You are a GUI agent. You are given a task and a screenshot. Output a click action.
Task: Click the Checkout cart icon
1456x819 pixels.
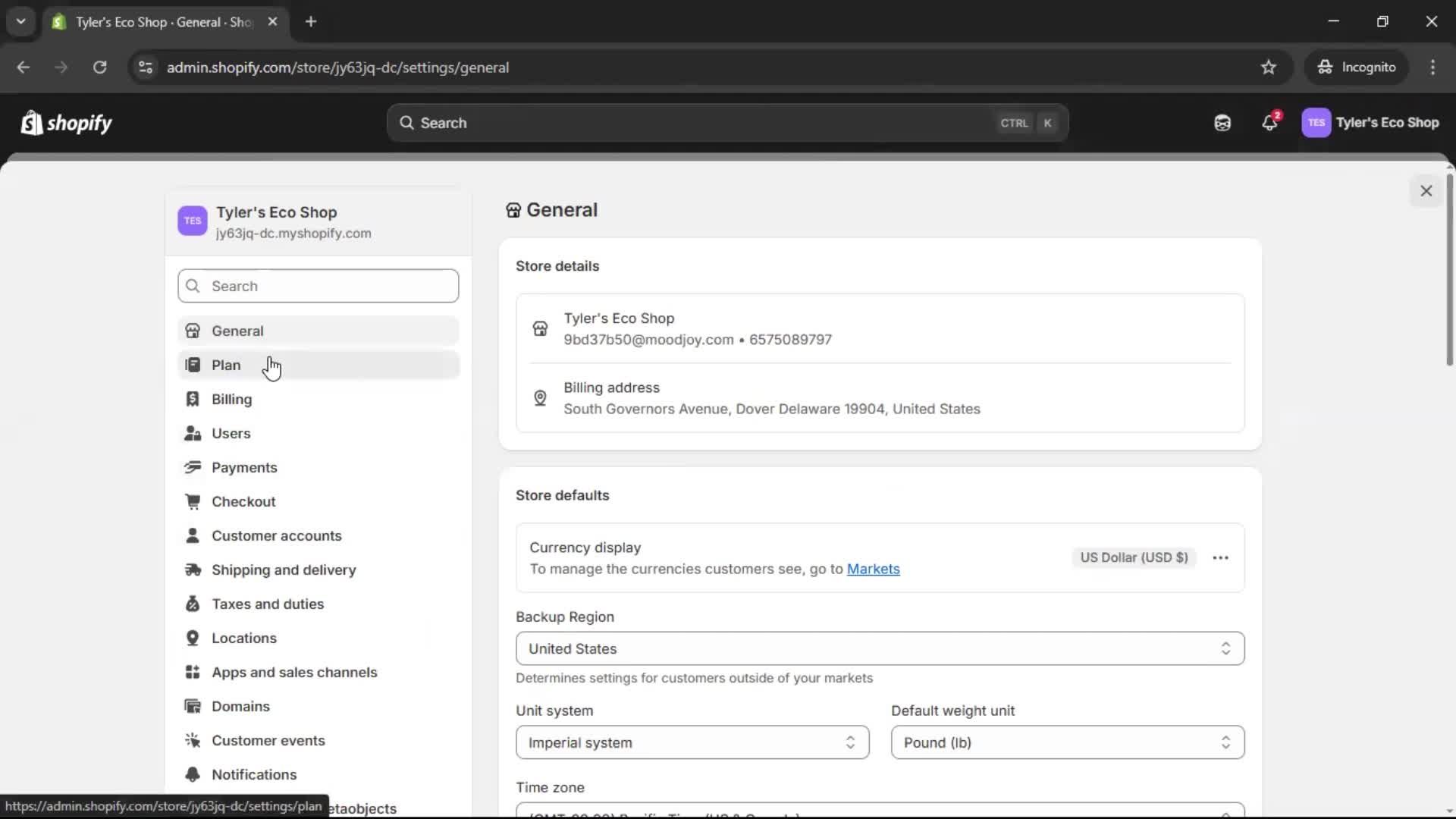(193, 501)
